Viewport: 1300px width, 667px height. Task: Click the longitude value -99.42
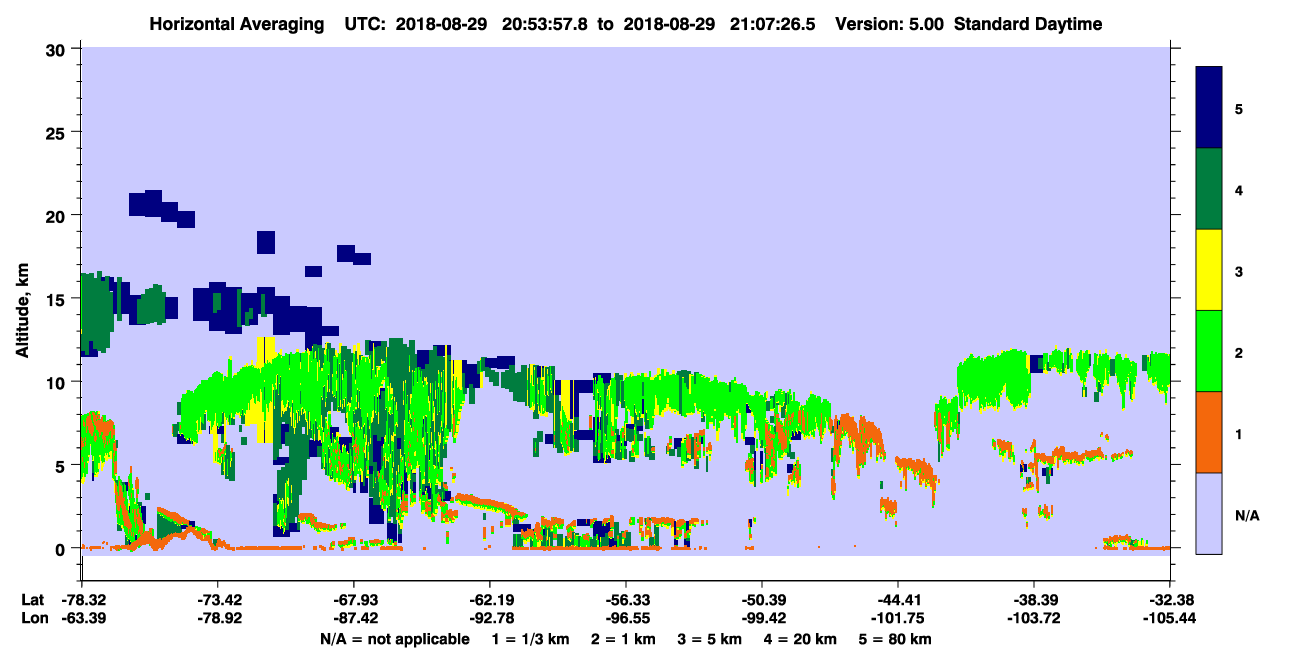click(x=762, y=618)
